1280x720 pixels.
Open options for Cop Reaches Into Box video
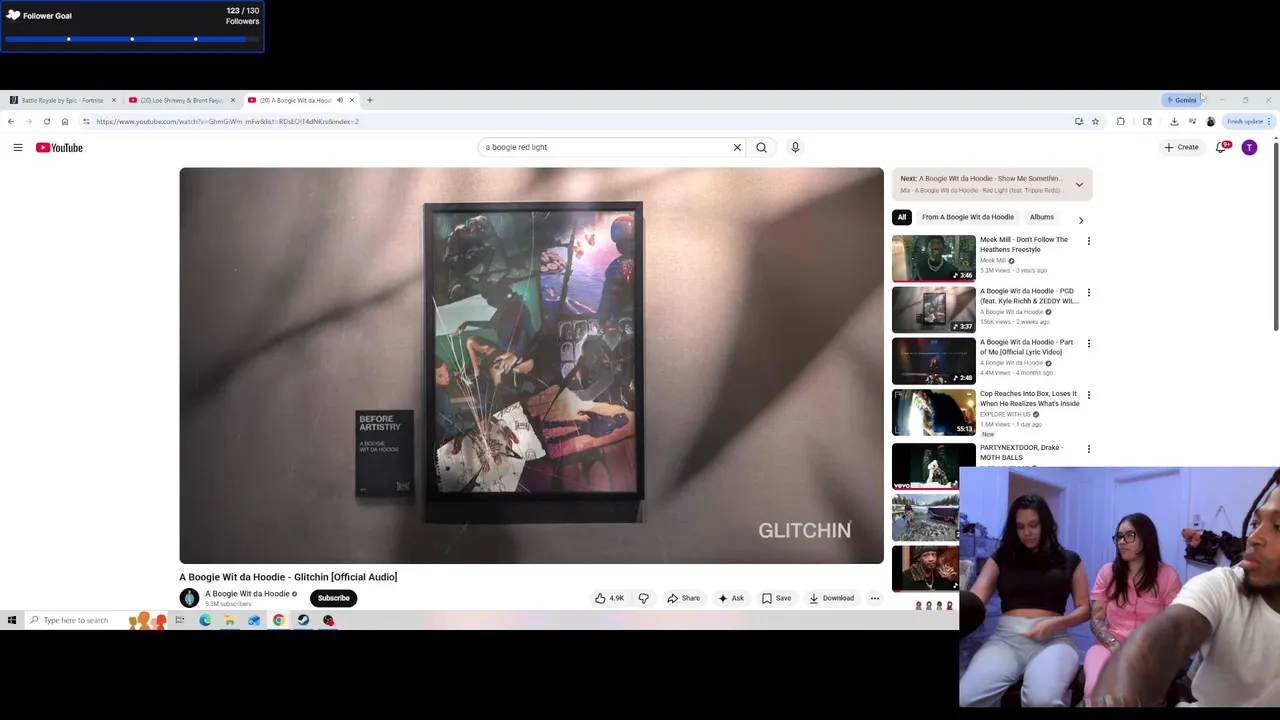[x=1088, y=395]
